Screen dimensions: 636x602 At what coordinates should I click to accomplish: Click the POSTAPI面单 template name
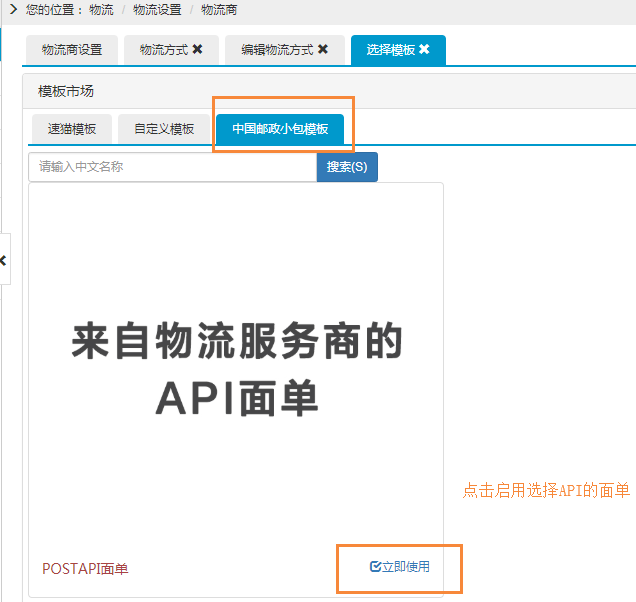coord(85,569)
